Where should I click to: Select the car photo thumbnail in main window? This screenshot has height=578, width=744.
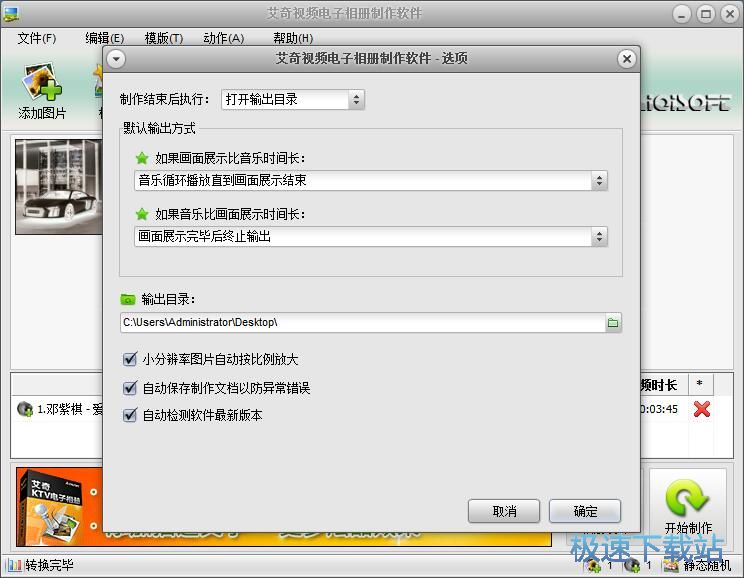click(x=58, y=186)
